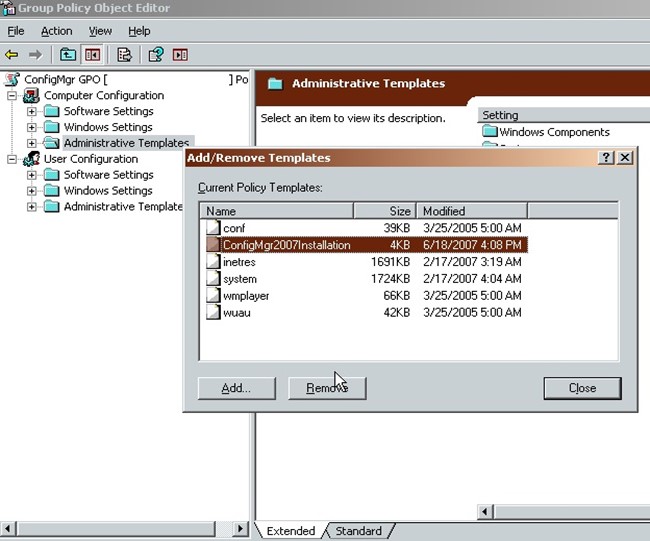
Task: Collapse the User Configuration tree node
Action: pyautogui.click(x=12, y=159)
